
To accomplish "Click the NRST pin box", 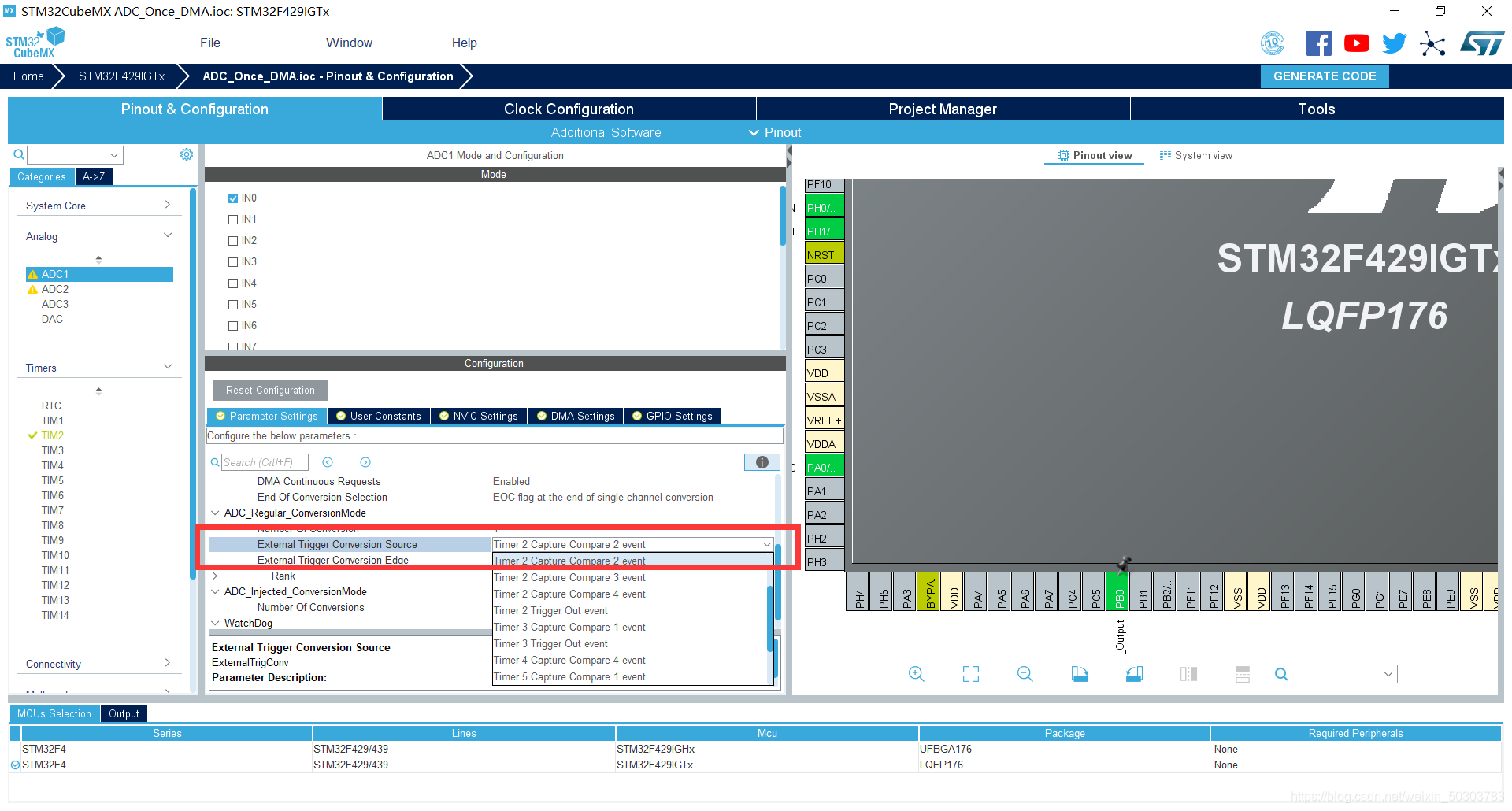I will pos(825,254).
